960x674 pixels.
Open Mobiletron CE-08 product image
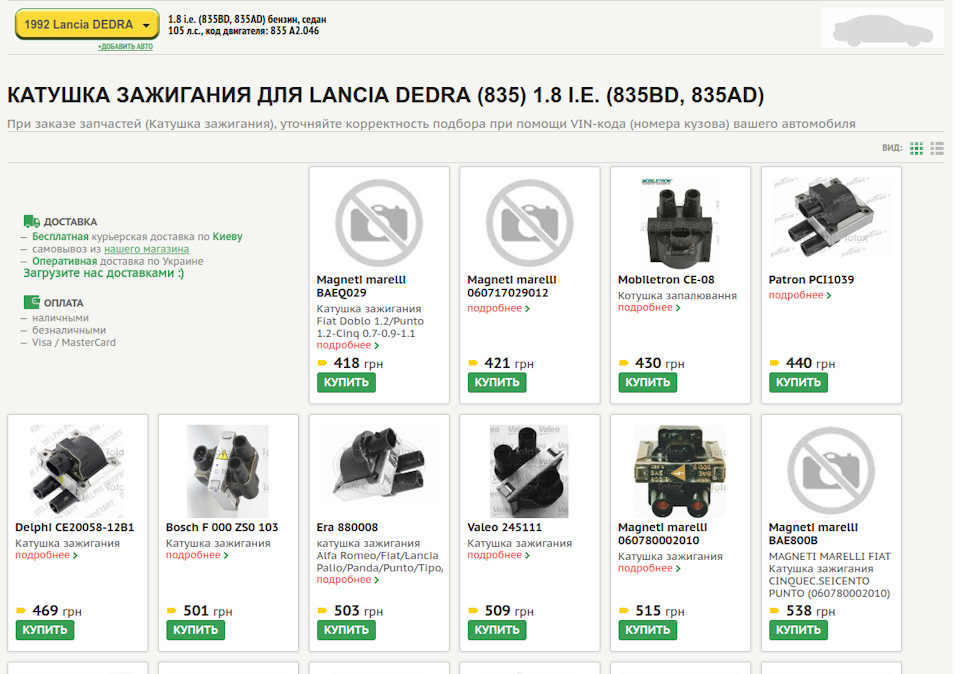pyautogui.click(x=680, y=223)
